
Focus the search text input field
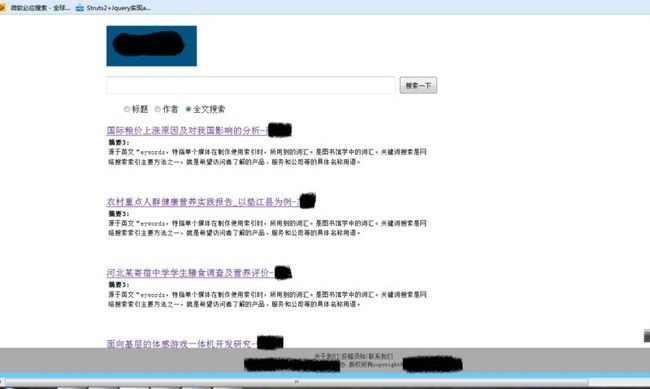click(x=250, y=85)
